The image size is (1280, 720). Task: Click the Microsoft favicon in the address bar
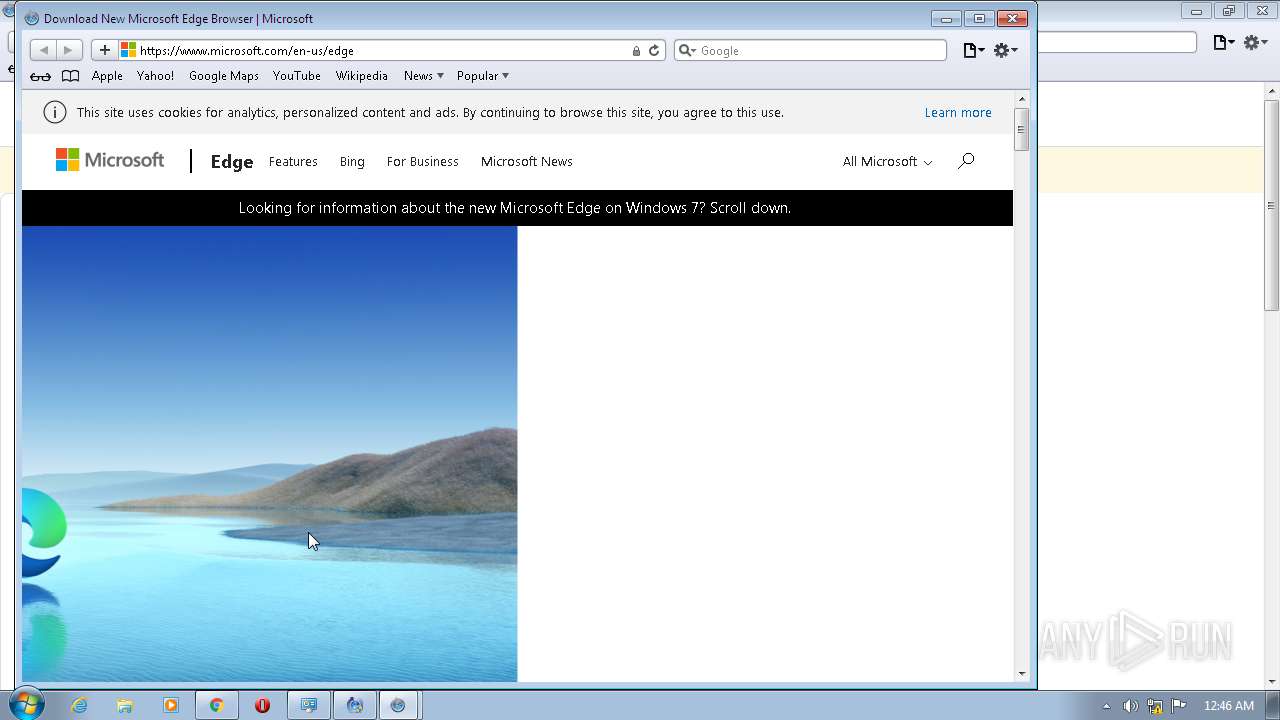(128, 50)
